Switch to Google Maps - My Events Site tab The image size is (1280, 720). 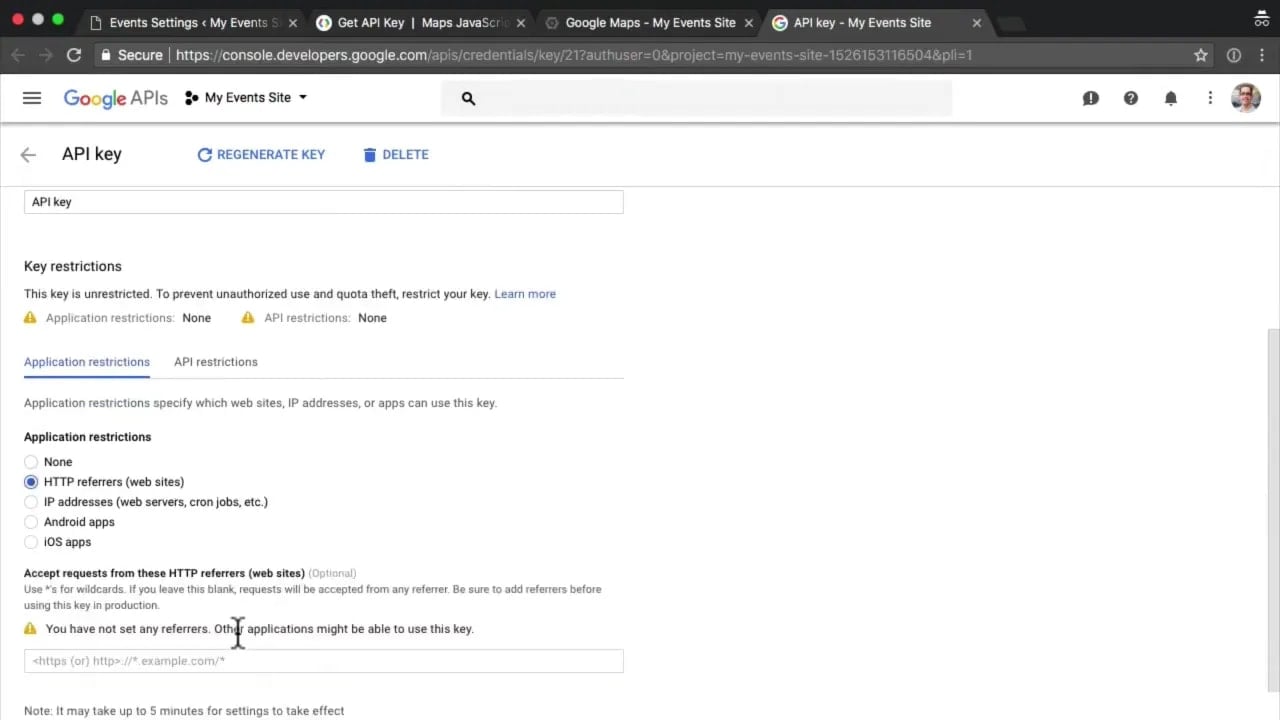point(648,22)
